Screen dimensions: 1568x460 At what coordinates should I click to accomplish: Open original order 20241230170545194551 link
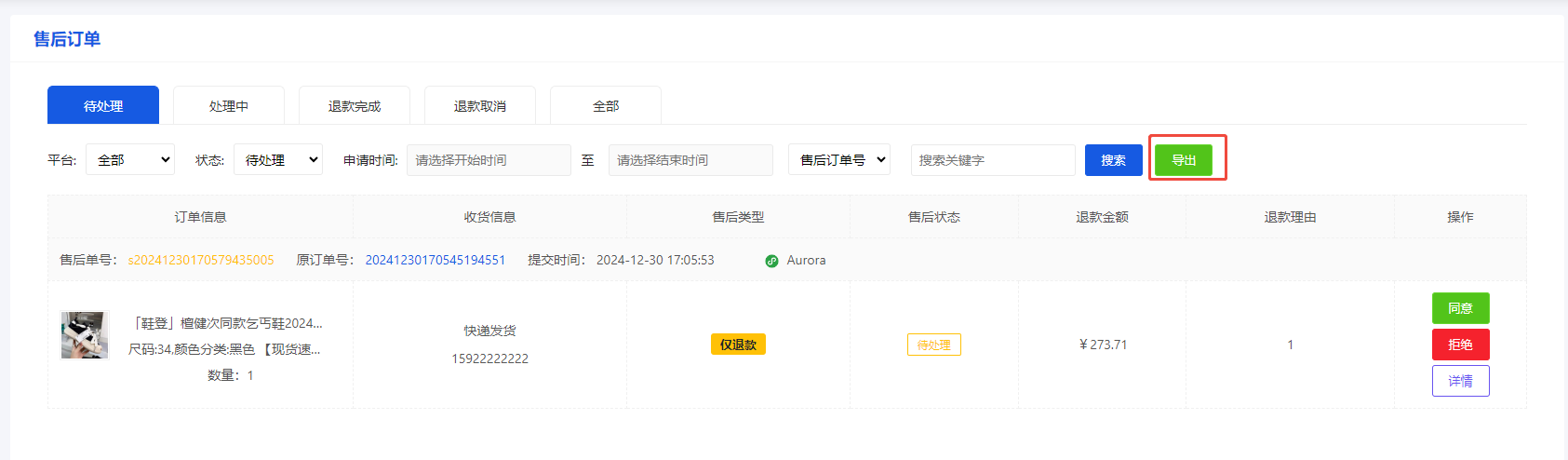click(436, 260)
